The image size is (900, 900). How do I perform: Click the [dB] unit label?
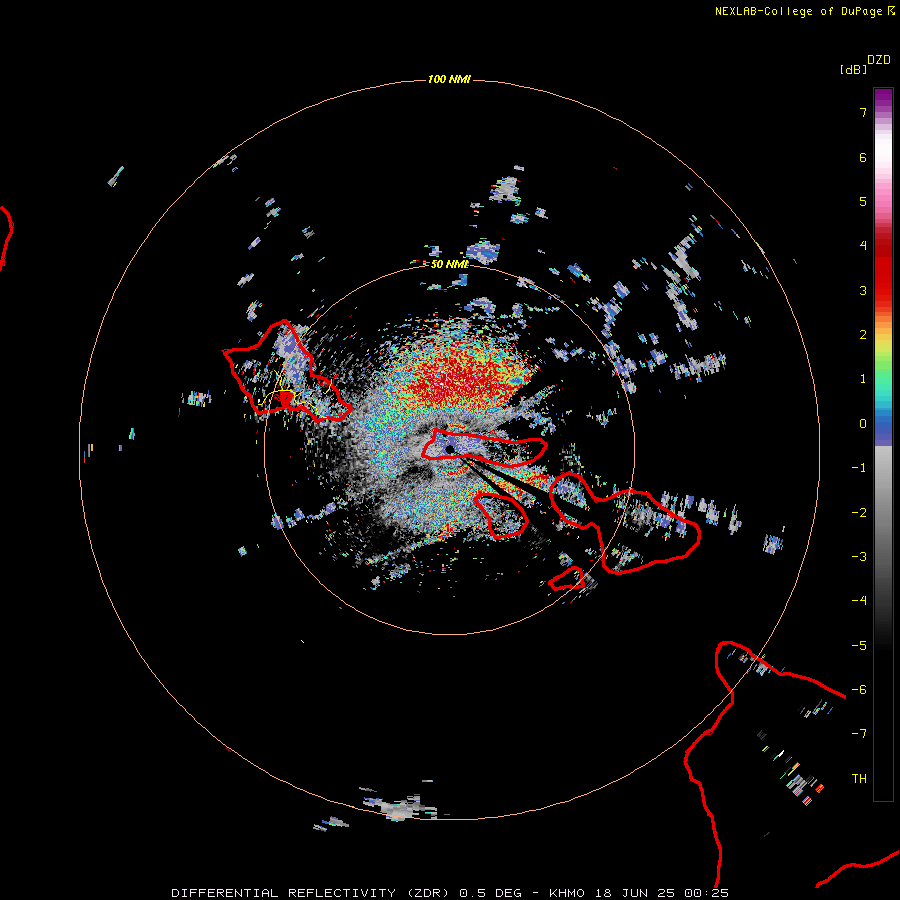pos(853,69)
